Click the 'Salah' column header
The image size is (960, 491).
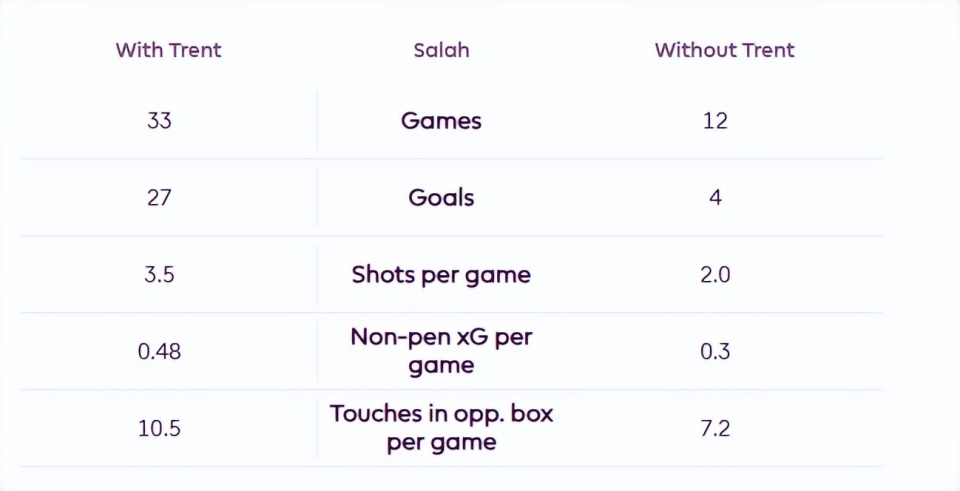[x=441, y=50]
